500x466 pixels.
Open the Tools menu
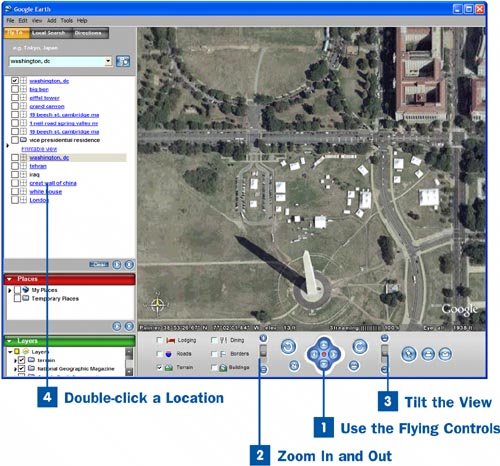pyautogui.click(x=66, y=20)
